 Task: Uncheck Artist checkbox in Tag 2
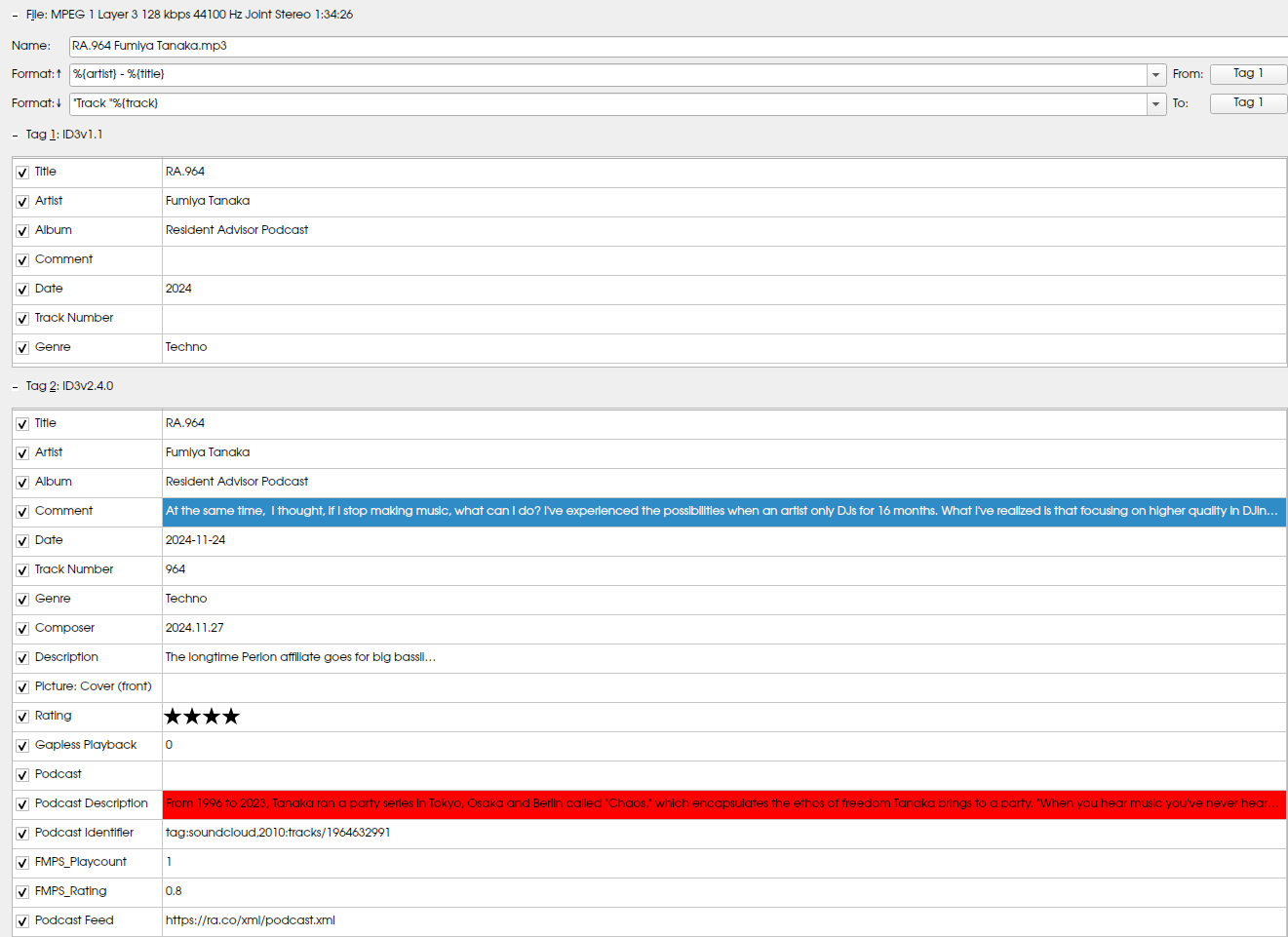(x=22, y=453)
